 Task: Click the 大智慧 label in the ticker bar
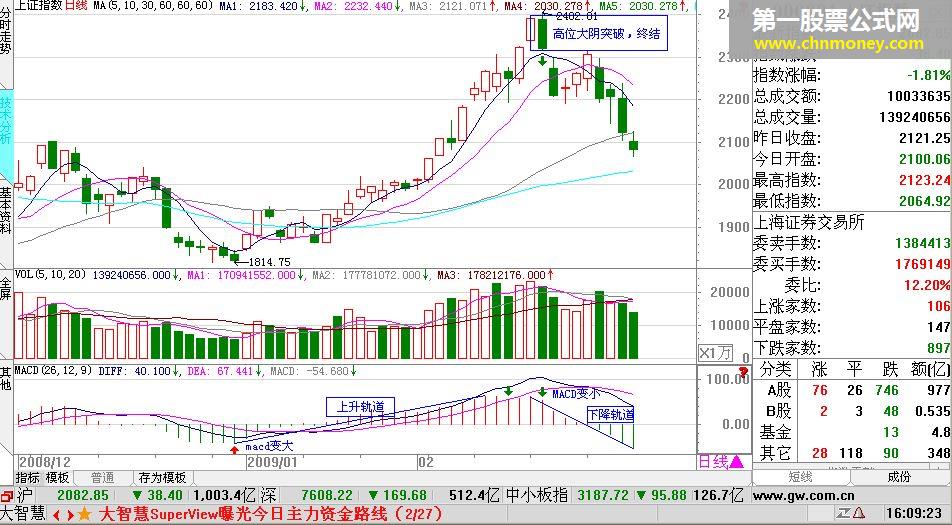point(23,515)
